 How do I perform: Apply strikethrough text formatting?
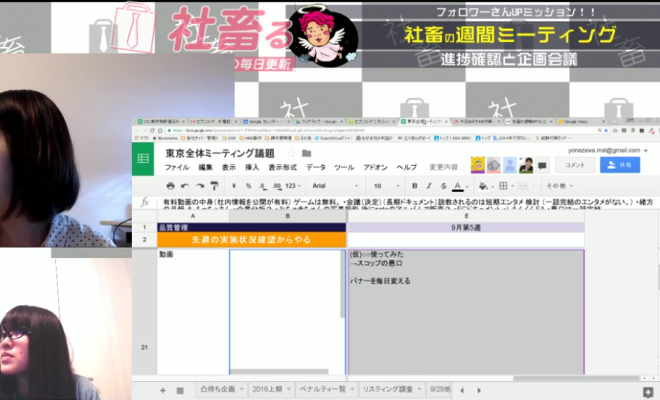point(440,186)
